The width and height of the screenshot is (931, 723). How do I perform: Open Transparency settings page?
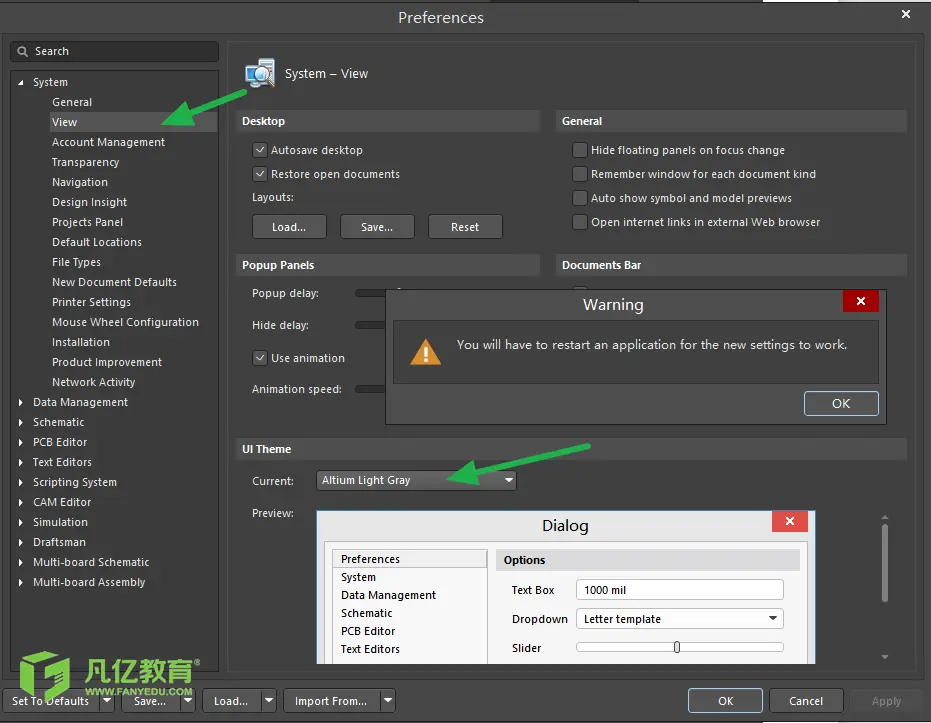point(86,162)
